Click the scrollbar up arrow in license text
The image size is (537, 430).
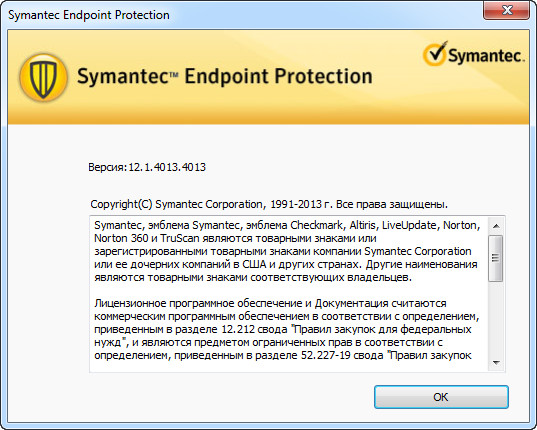tap(496, 226)
